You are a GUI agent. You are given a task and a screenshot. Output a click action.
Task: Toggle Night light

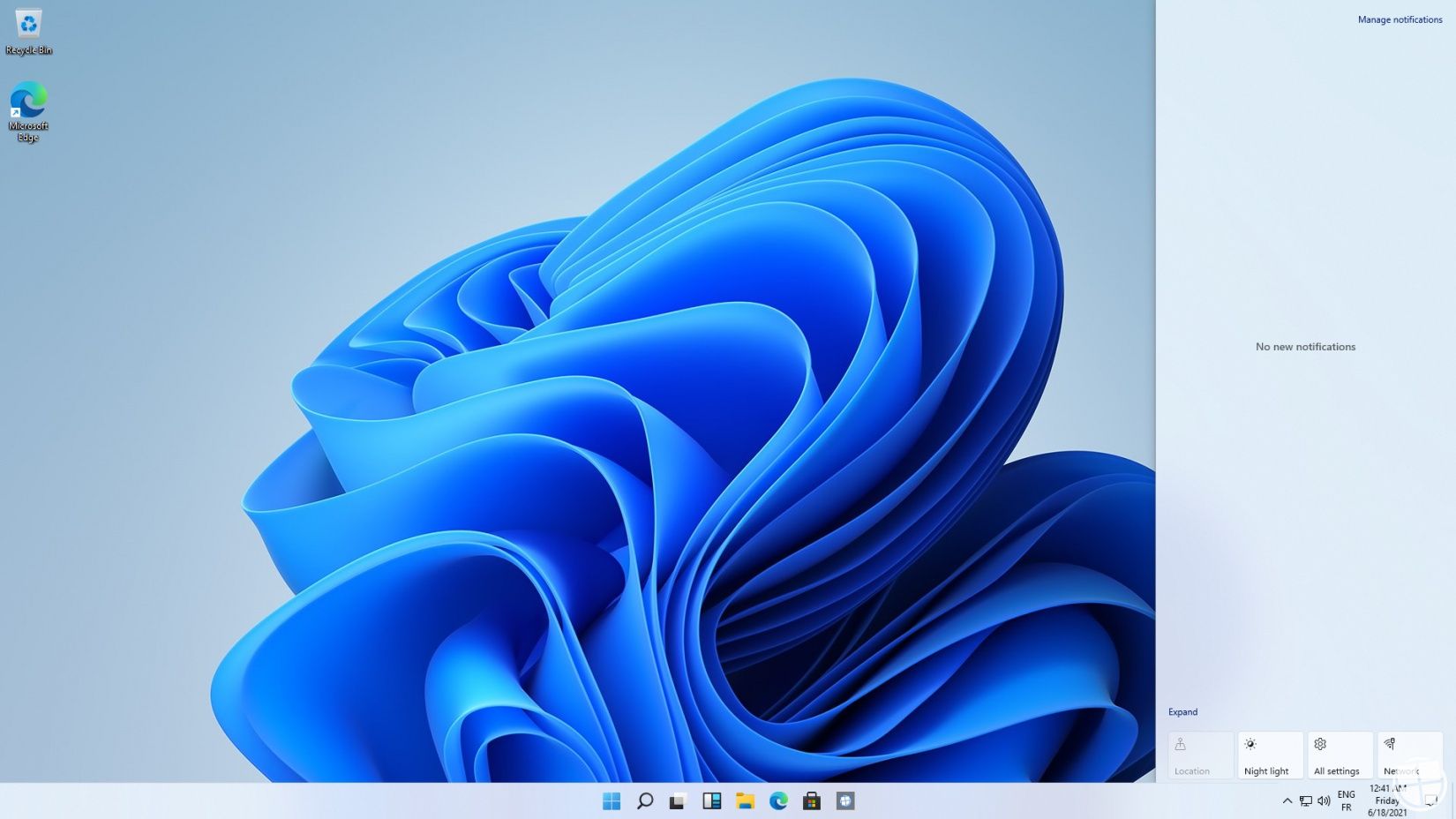tap(1269, 755)
